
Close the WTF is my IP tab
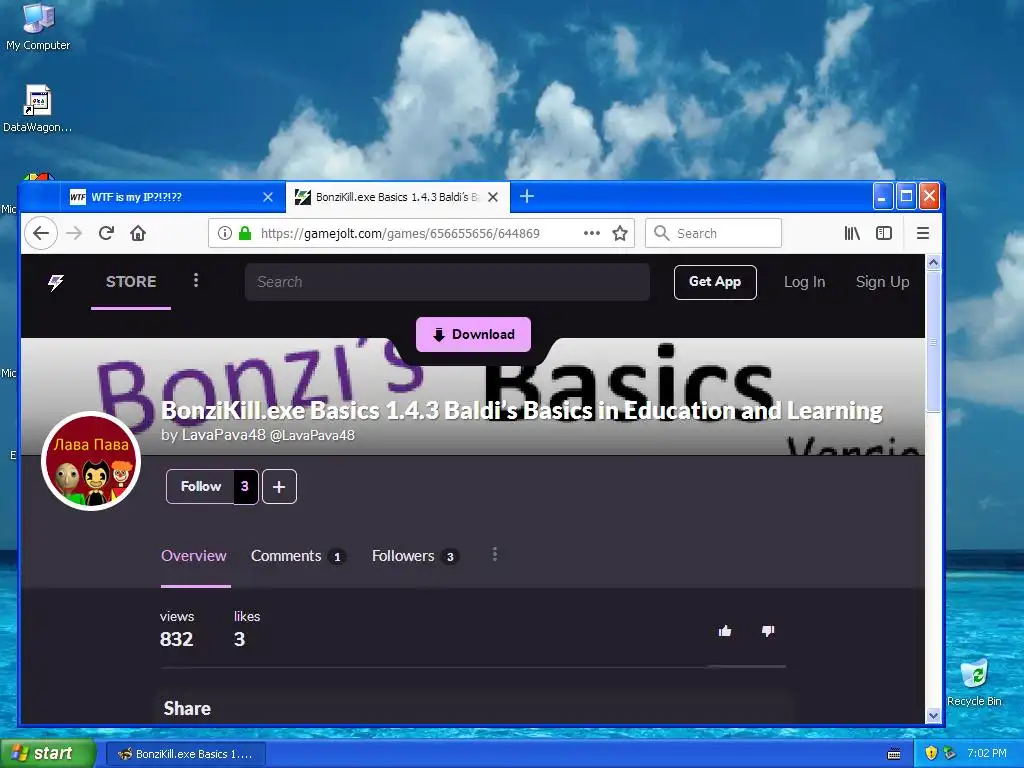[x=268, y=197]
